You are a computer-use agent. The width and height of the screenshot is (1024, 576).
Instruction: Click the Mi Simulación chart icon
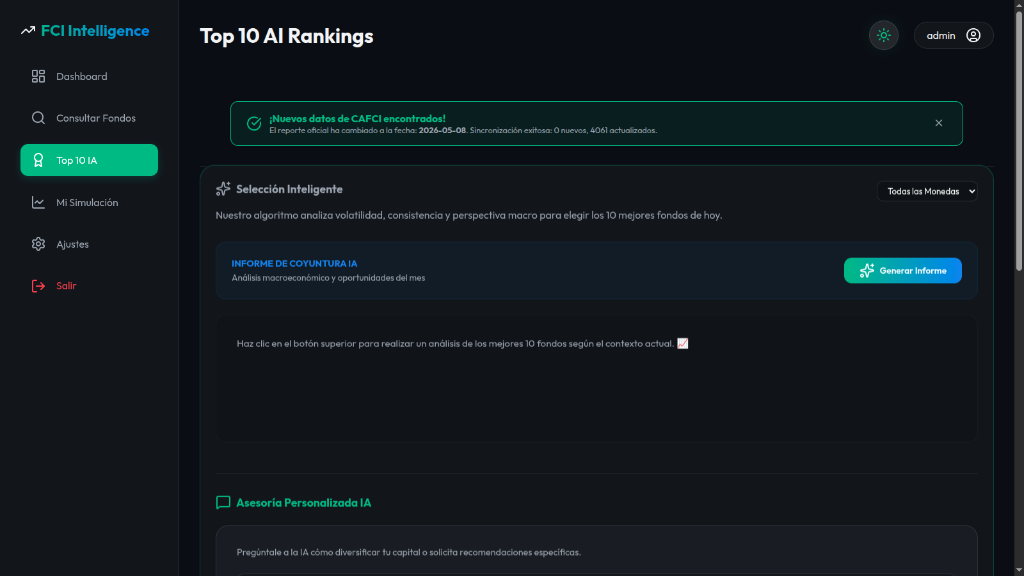tap(39, 202)
